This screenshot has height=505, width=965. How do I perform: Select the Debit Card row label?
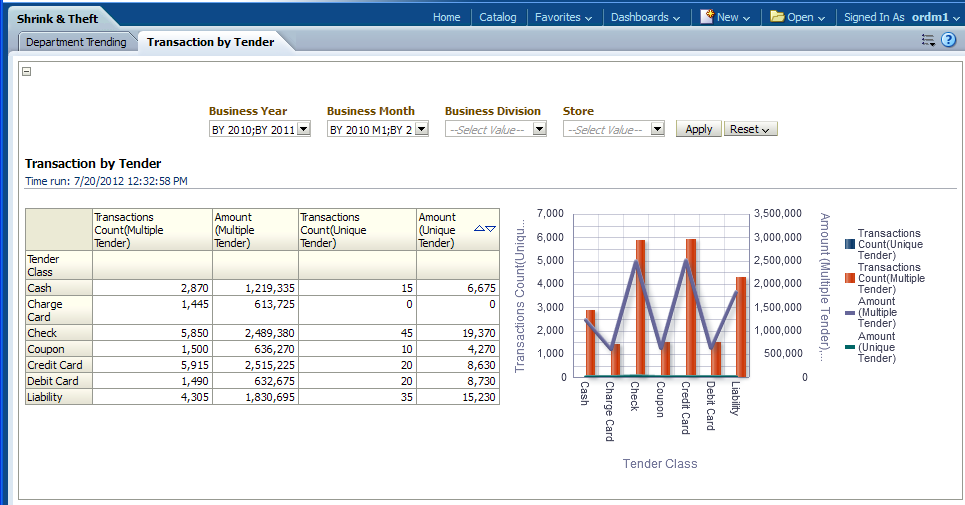coord(58,381)
